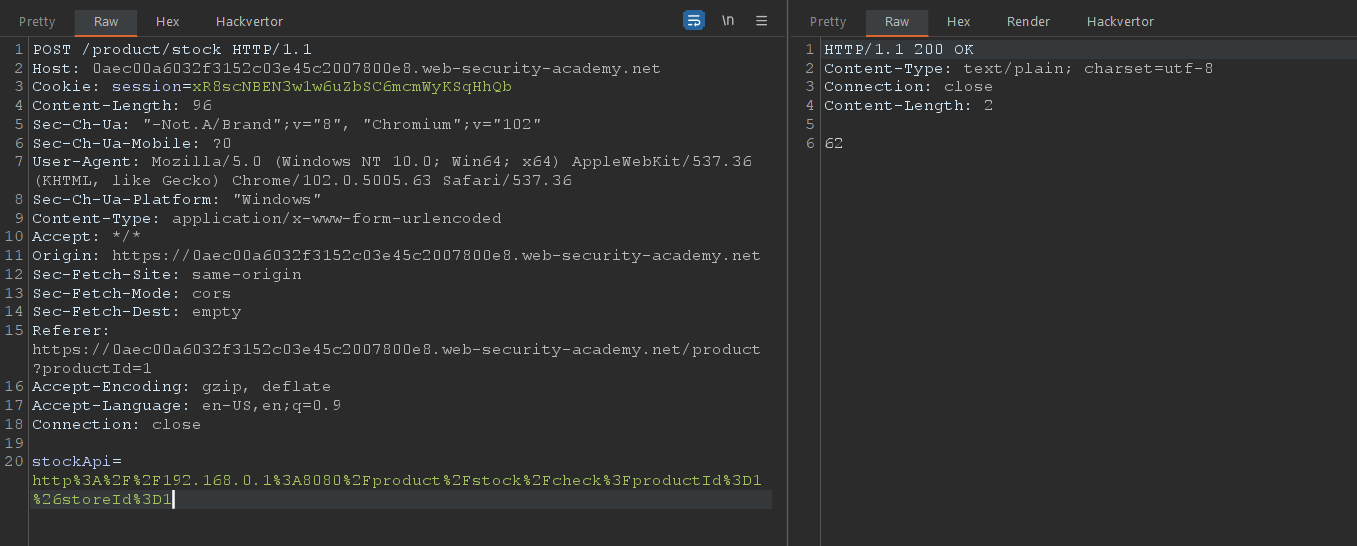
Task: Click the POST /product/stock request line
Action: pyautogui.click(x=172, y=49)
